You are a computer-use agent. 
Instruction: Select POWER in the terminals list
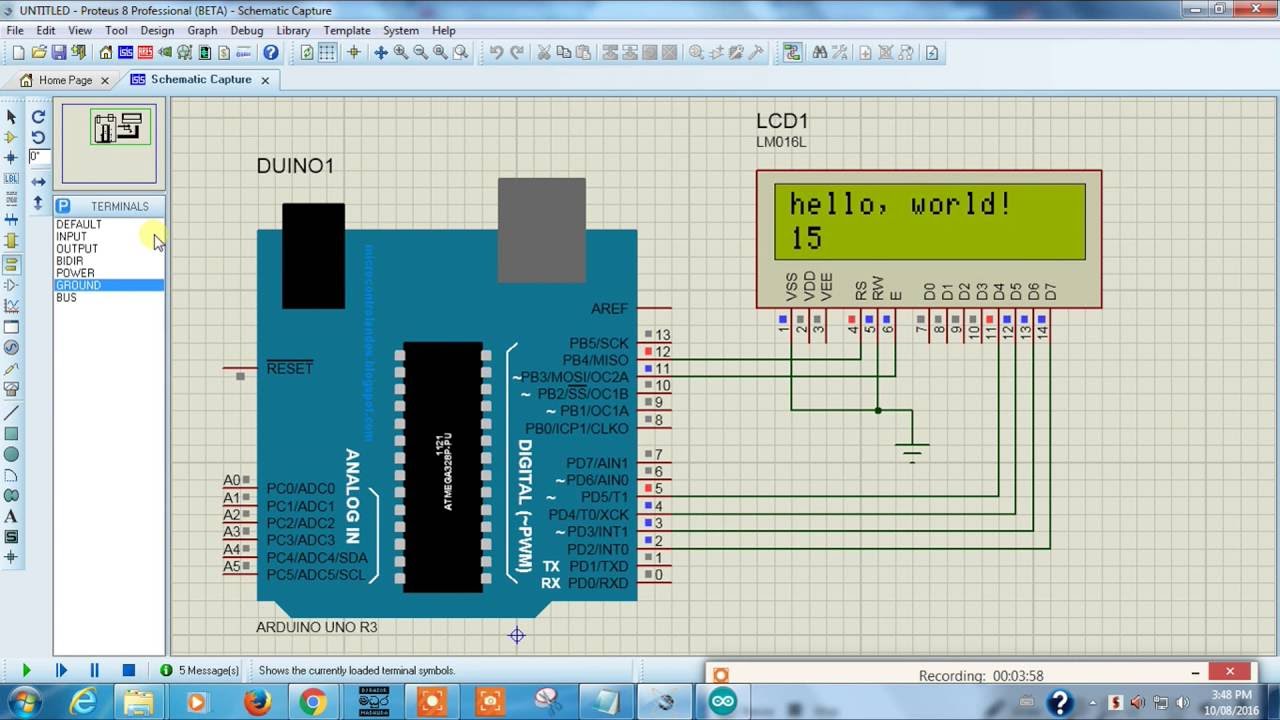[x=75, y=273]
